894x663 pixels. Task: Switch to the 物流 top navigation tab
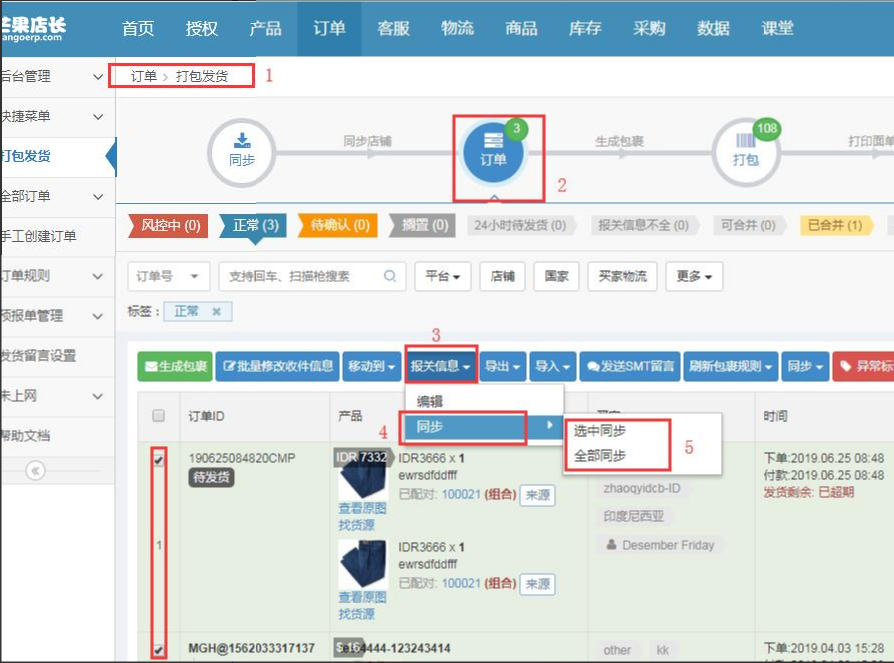(x=457, y=28)
